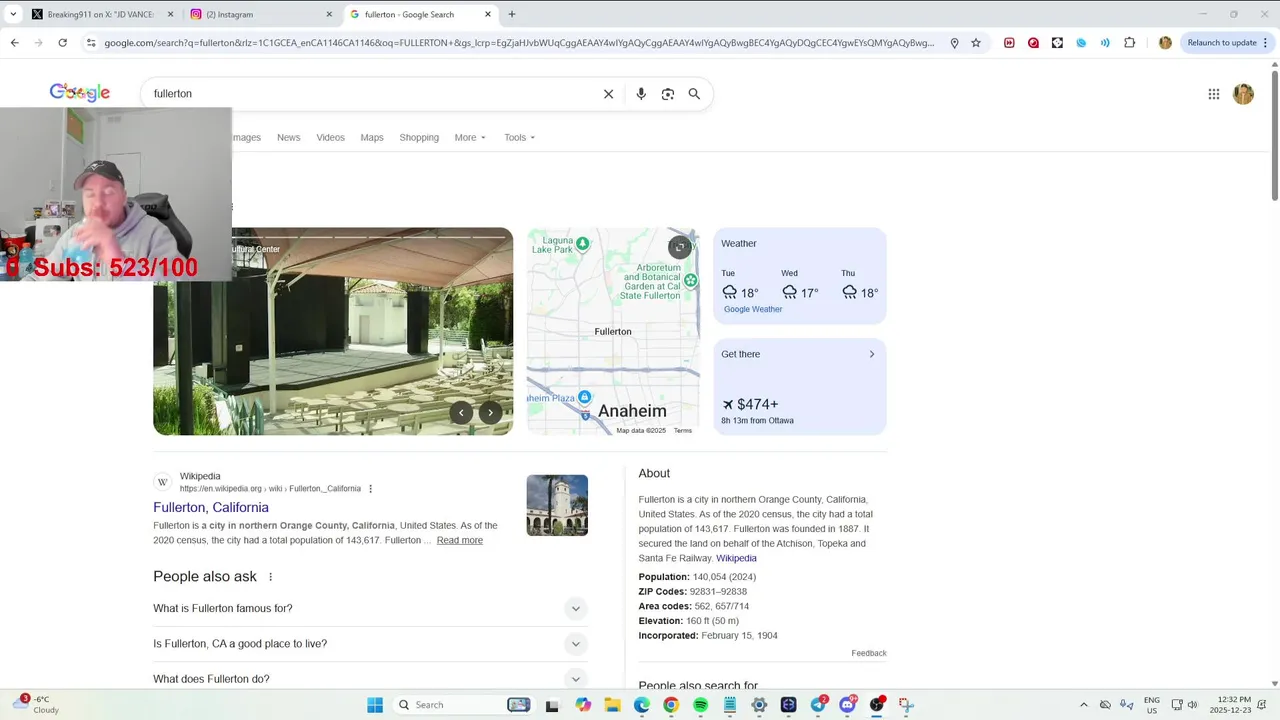1280x720 pixels.
Task: Open the Tools dropdown
Action: point(519,137)
